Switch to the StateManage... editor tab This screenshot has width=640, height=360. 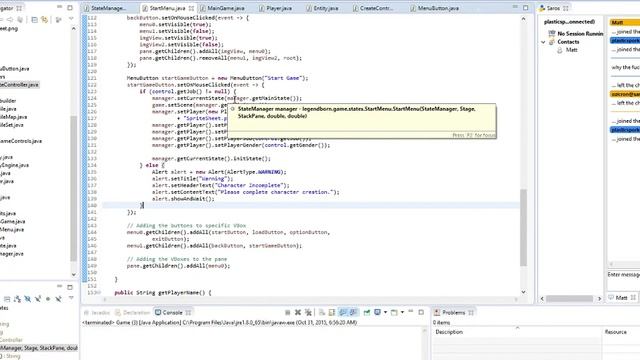click(x=104, y=8)
